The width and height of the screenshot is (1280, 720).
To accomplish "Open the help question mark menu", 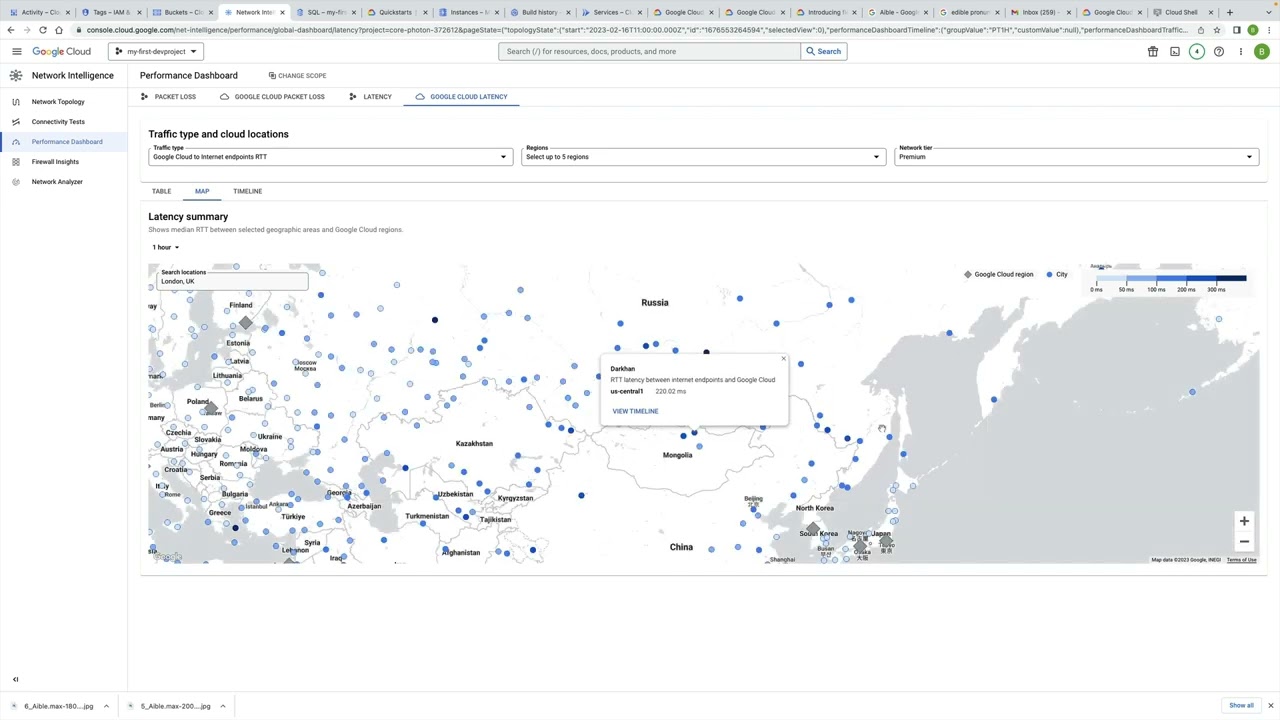I will (x=1219, y=51).
